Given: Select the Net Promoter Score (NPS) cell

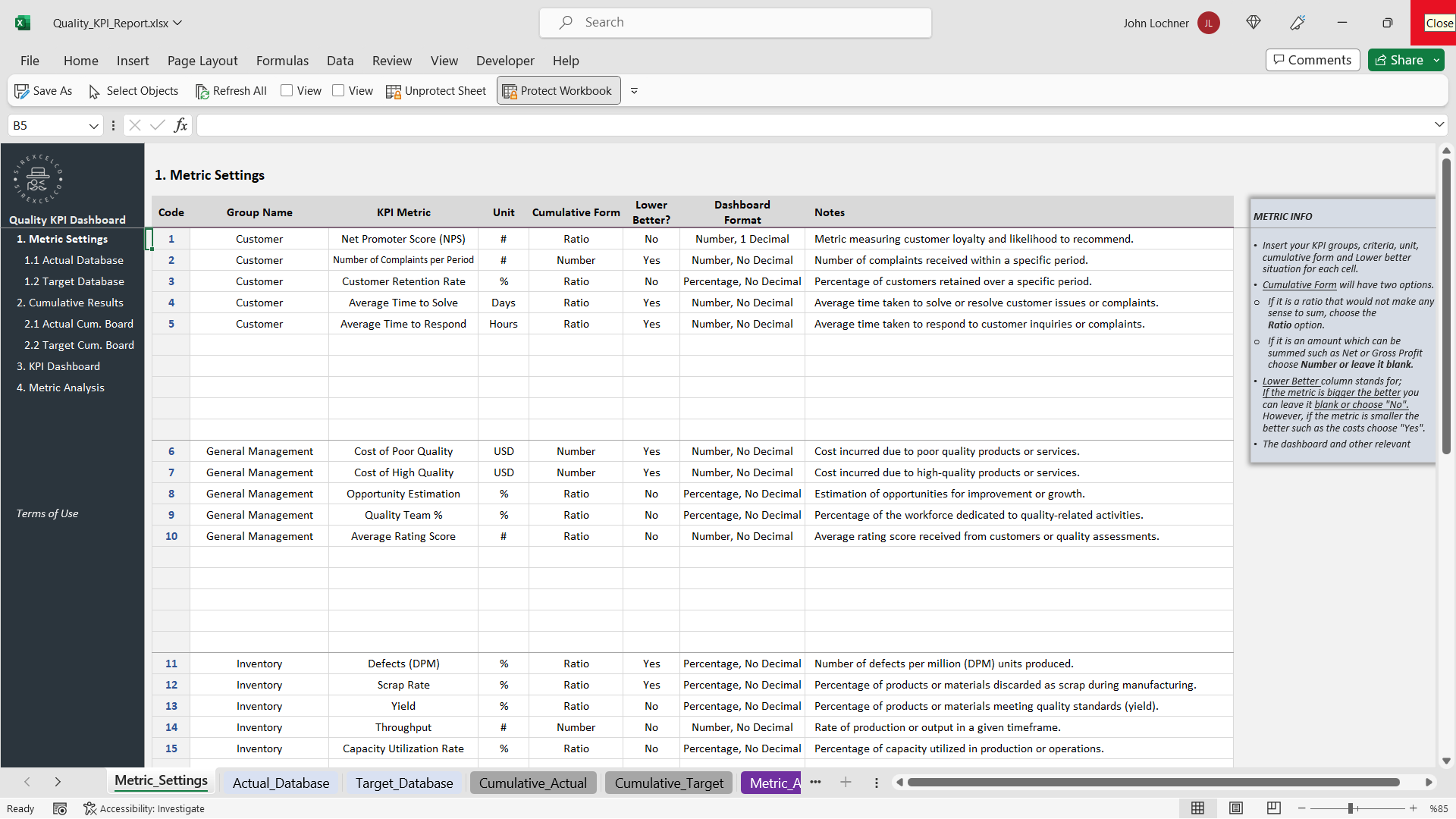Looking at the screenshot, I should point(403,239).
